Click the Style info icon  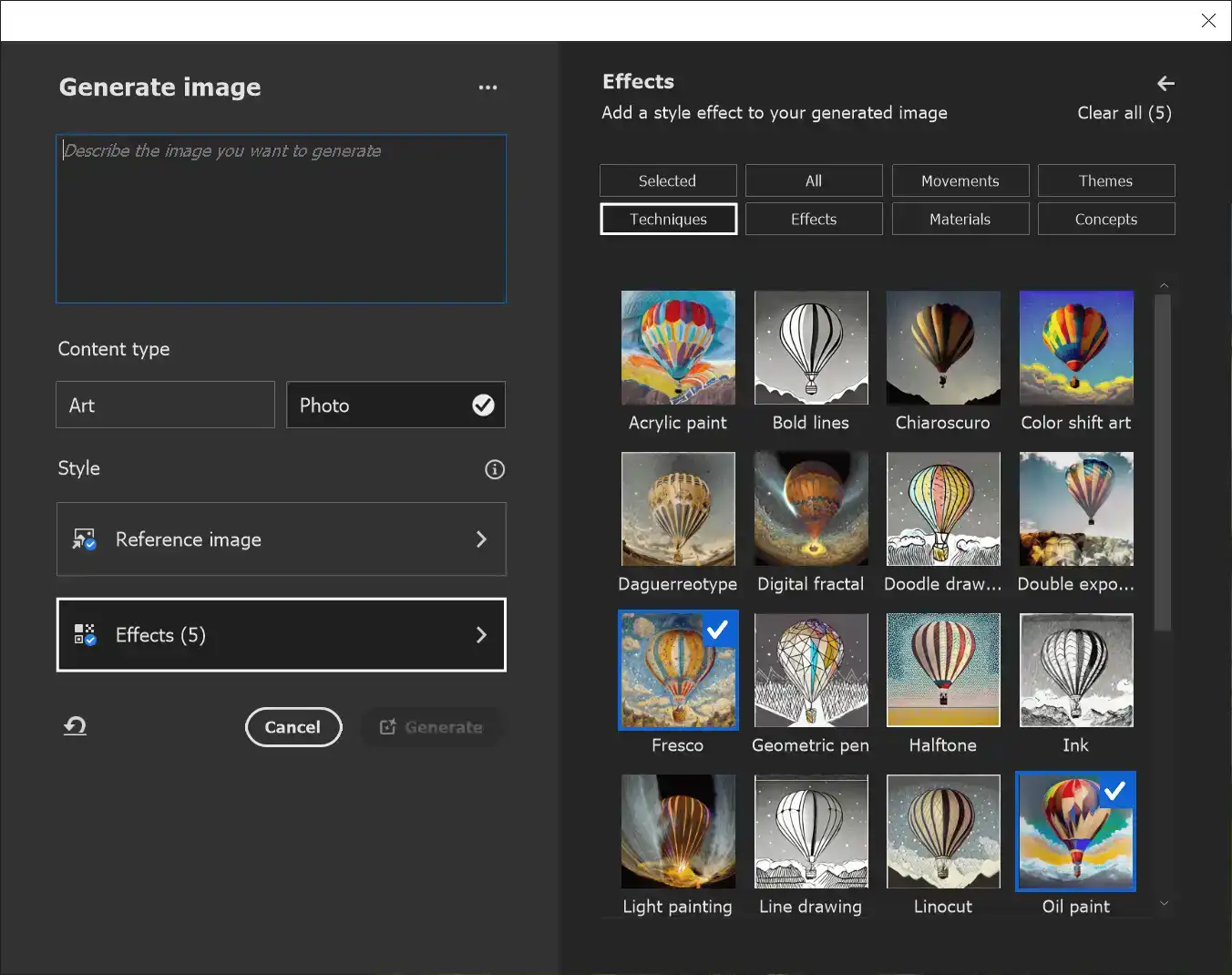click(495, 469)
